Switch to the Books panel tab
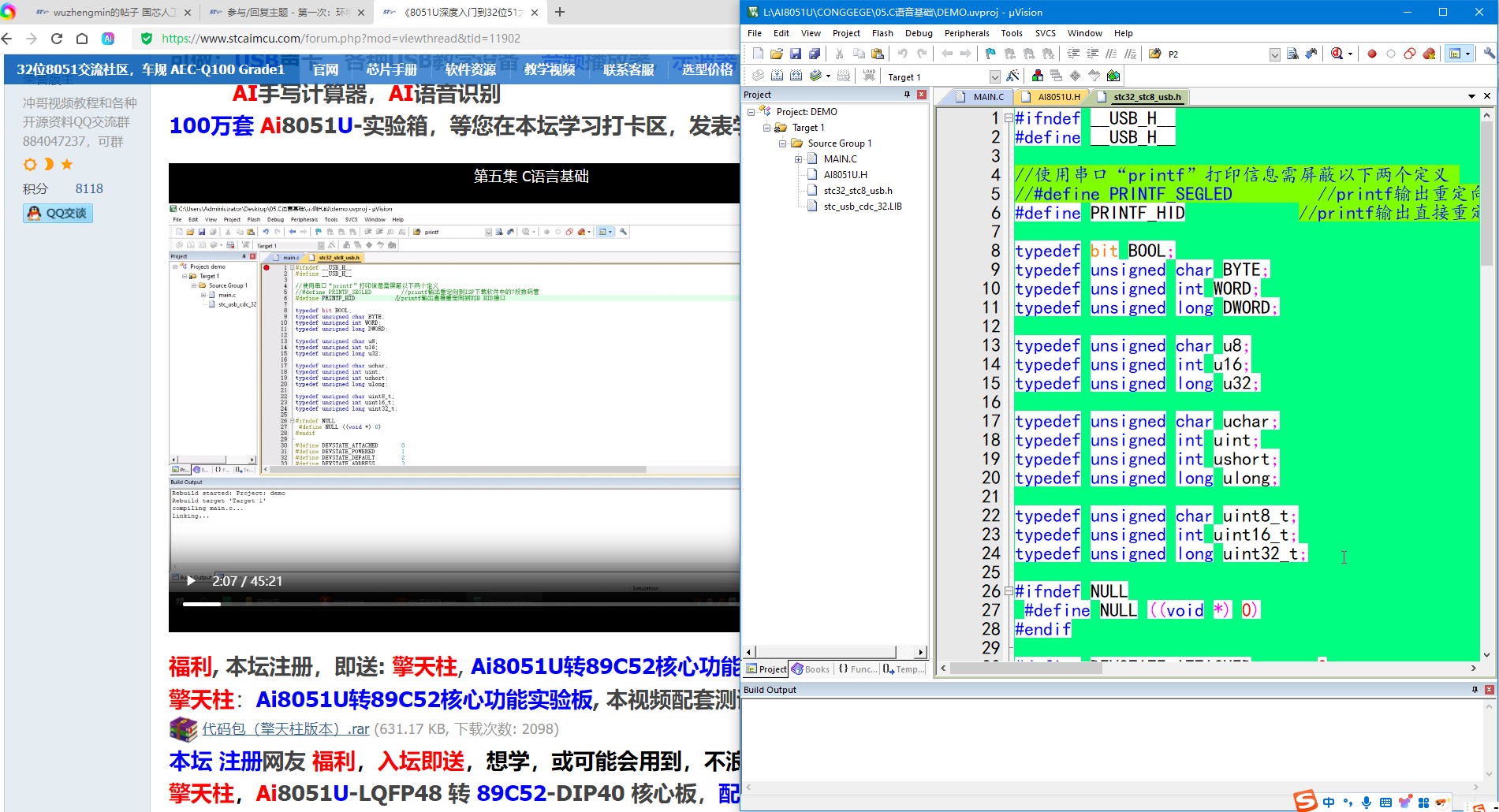This screenshot has height=812, width=1499. [x=811, y=669]
